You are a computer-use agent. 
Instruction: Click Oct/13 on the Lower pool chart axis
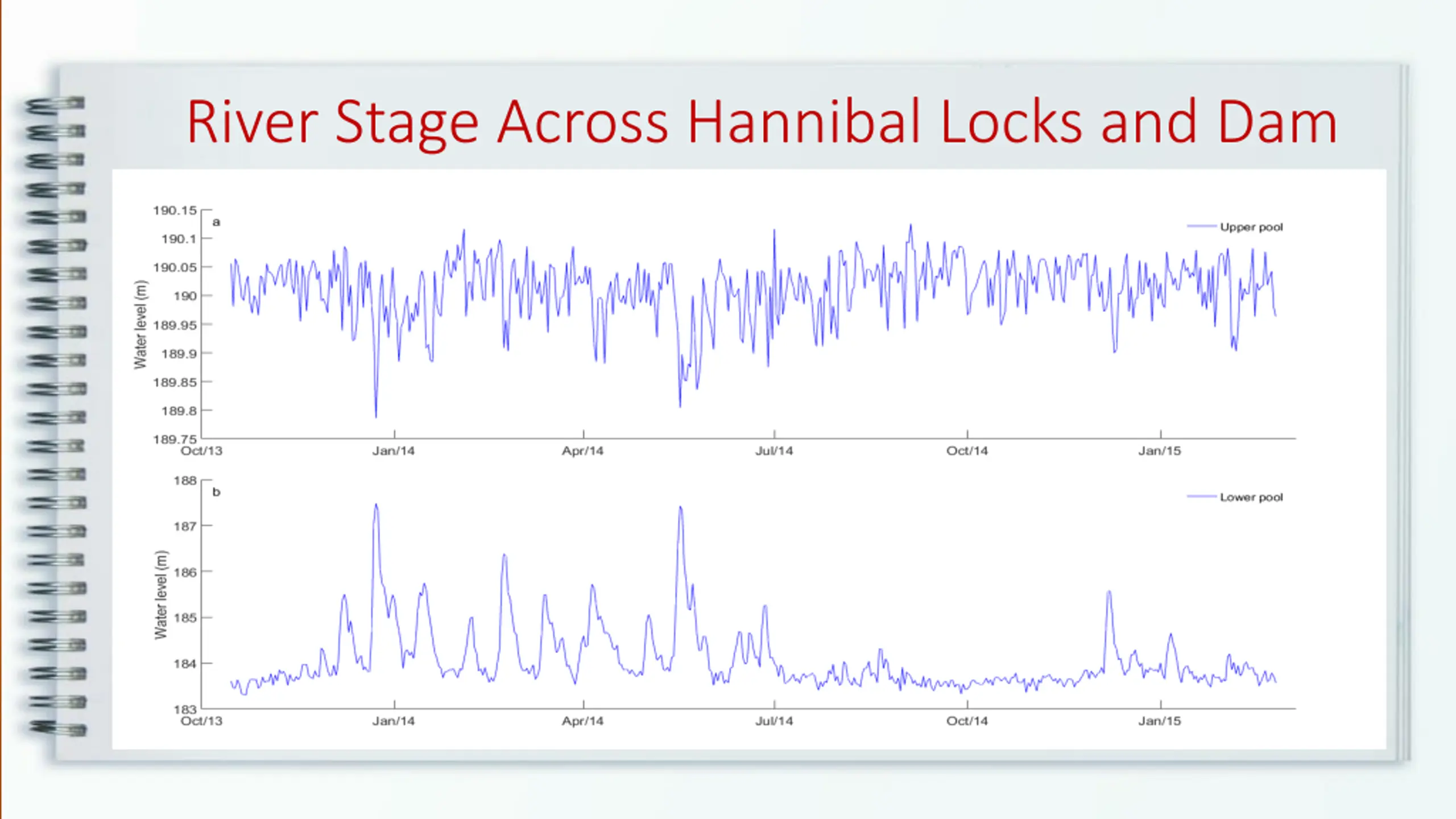coord(201,721)
